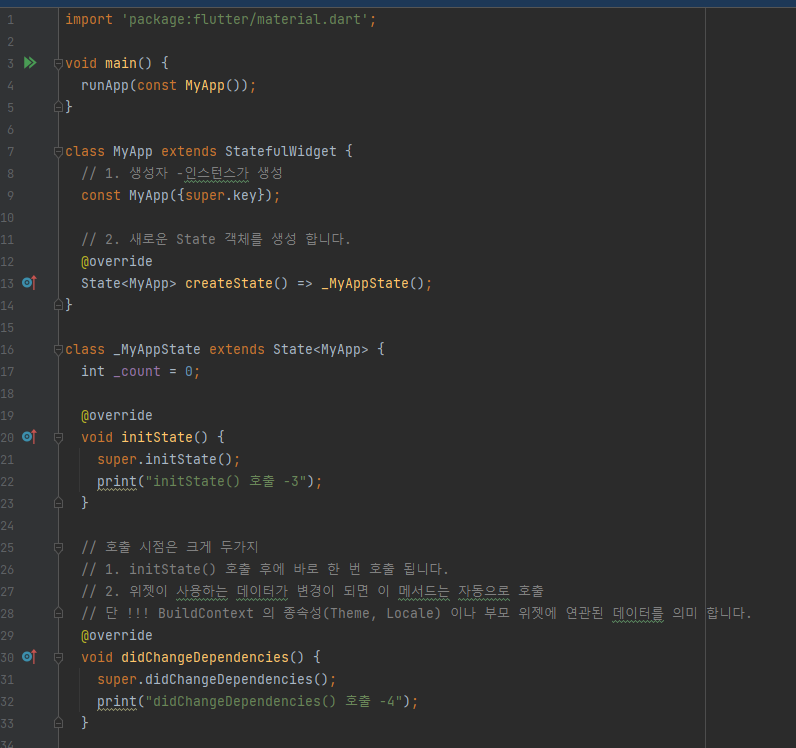Collapse comment block fold marker at line 25

[58, 547]
